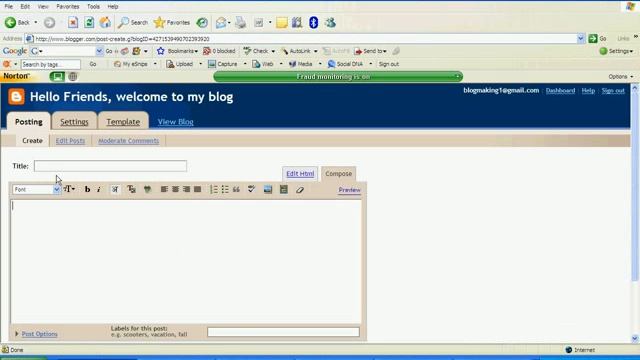The image size is (640, 360).
Task: Switch to the Template tab
Action: [123, 122]
